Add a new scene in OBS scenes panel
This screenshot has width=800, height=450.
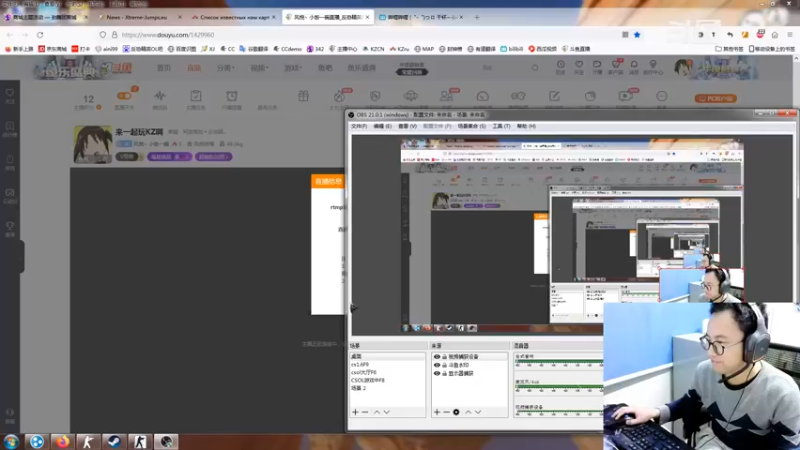point(355,412)
